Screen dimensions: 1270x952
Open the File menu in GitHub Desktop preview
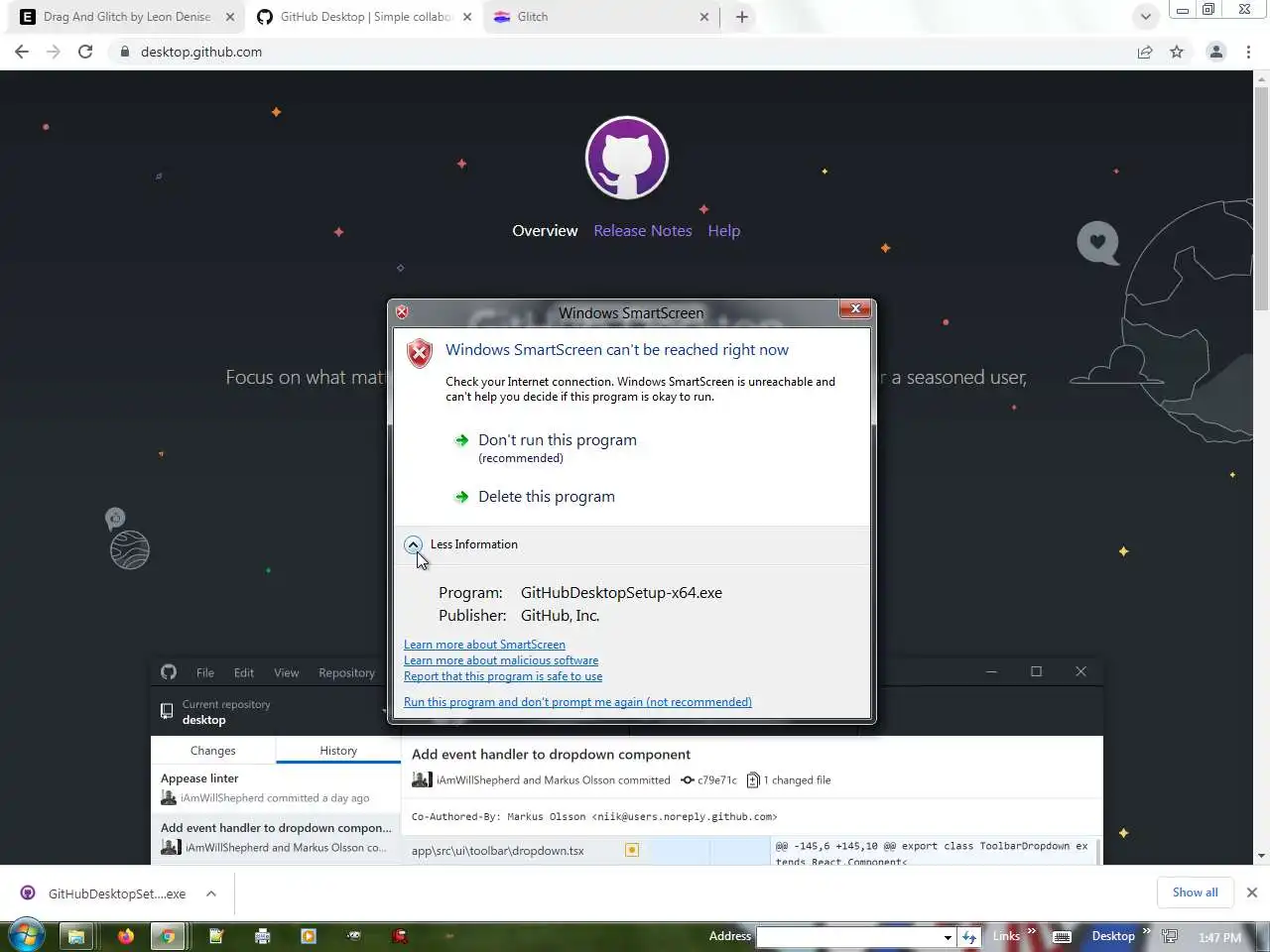pos(205,672)
